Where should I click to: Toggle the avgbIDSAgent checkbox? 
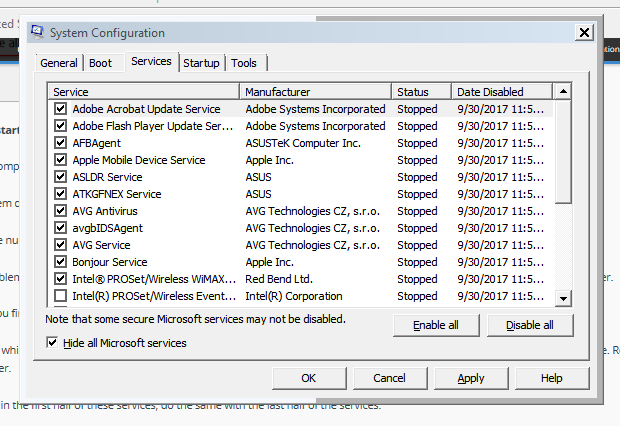point(60,228)
